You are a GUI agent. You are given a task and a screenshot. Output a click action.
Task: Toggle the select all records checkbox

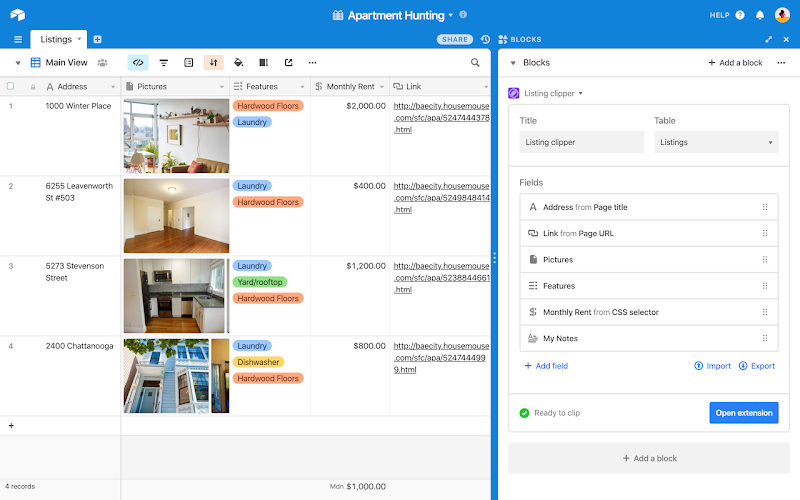(10, 86)
